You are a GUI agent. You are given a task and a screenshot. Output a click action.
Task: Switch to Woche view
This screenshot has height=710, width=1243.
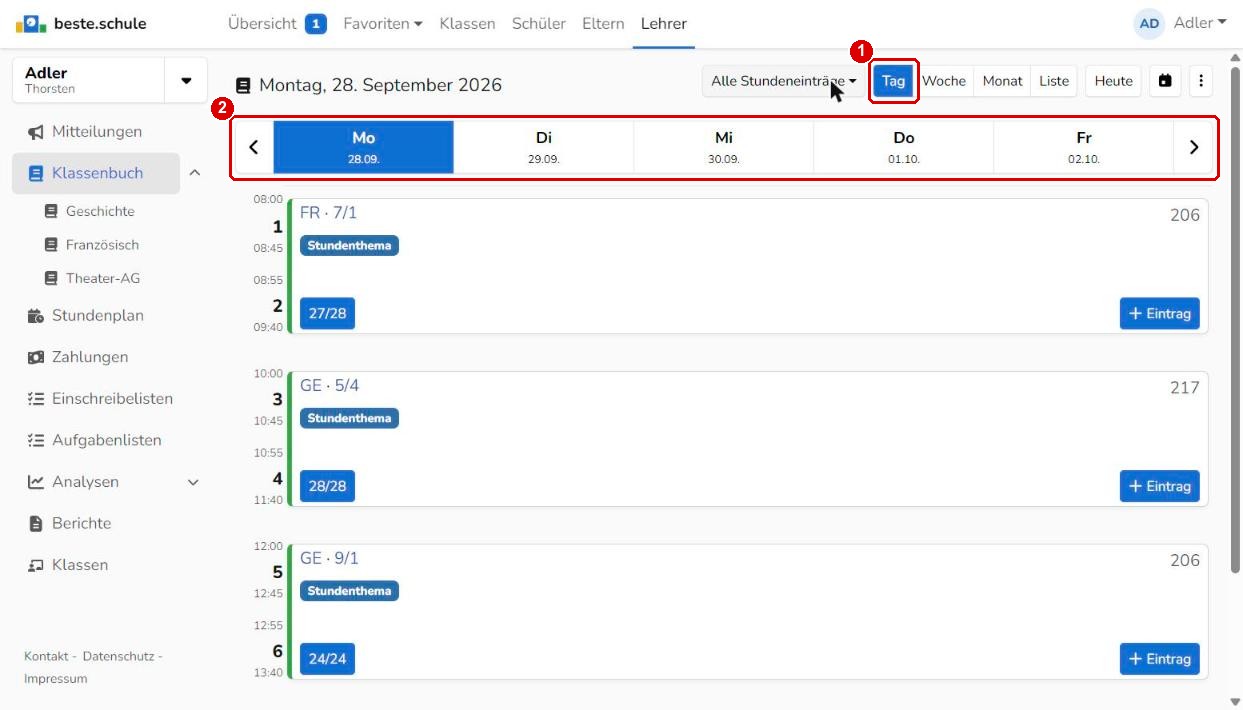pyautogui.click(x=944, y=81)
